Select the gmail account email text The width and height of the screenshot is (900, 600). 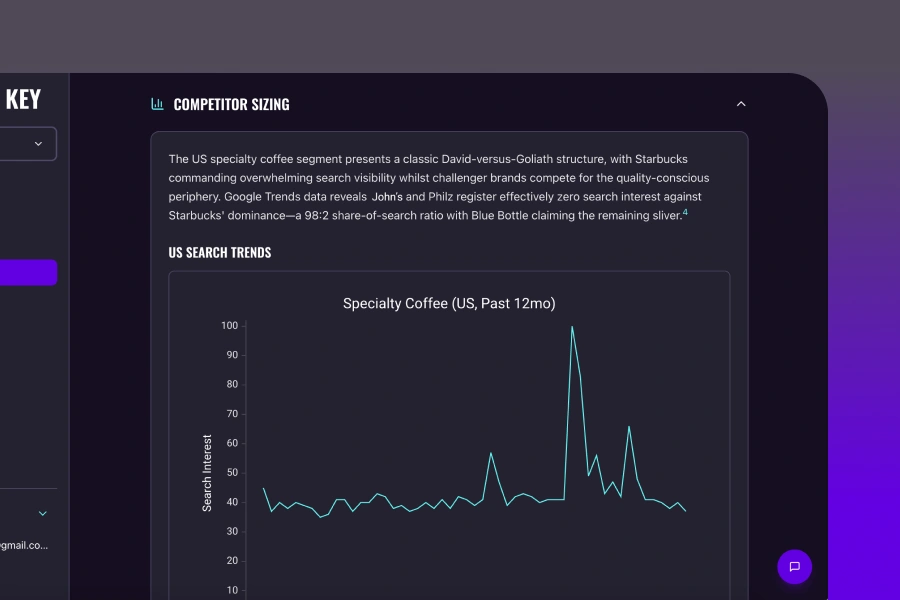pyautogui.click(x=25, y=545)
